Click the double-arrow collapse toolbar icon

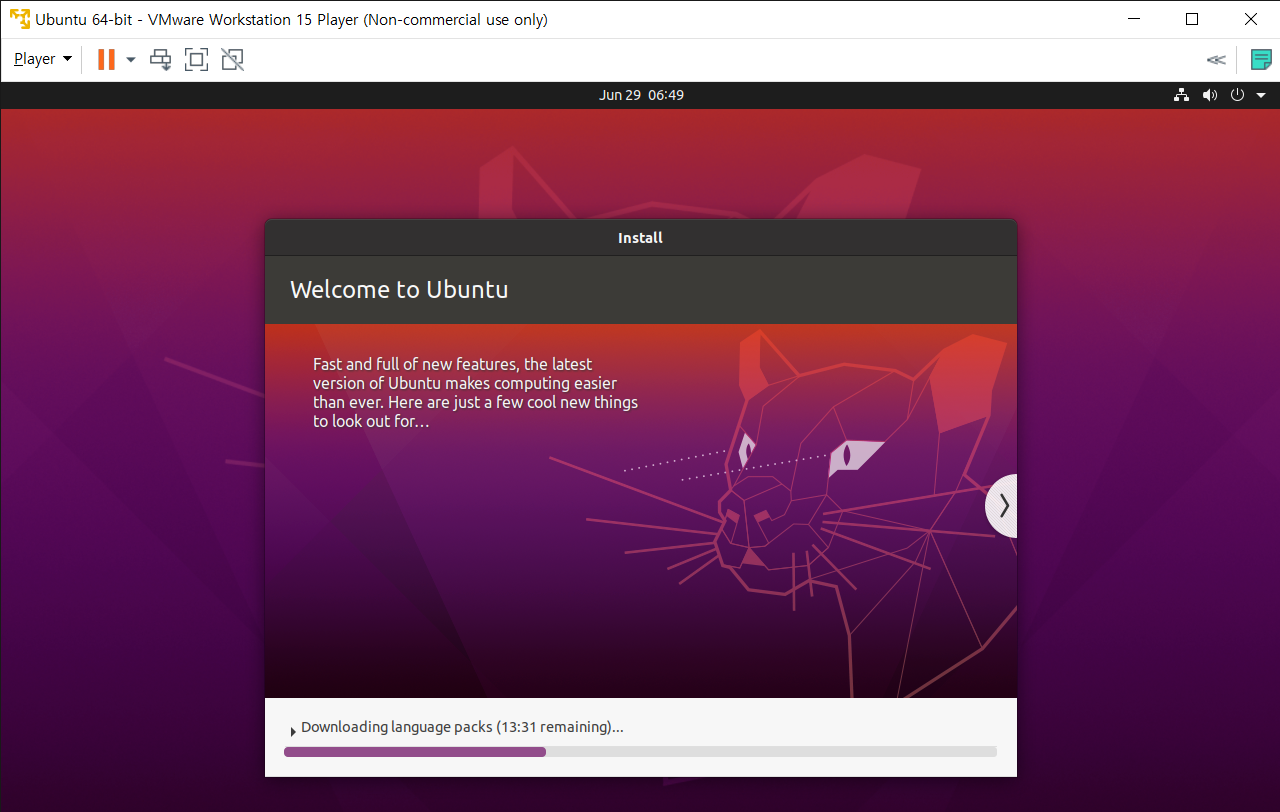pyautogui.click(x=1216, y=60)
